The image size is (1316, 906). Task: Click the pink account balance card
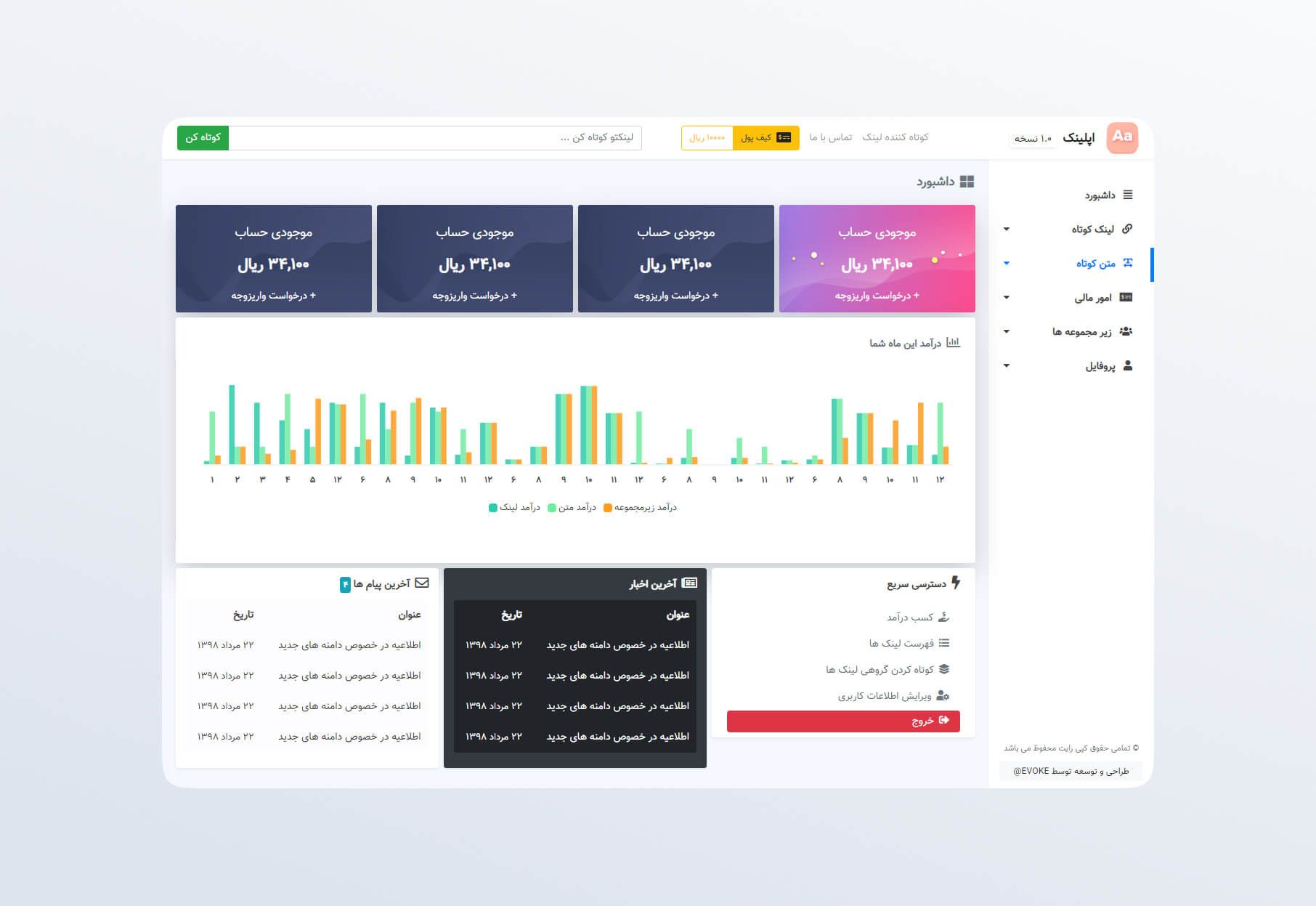click(877, 259)
